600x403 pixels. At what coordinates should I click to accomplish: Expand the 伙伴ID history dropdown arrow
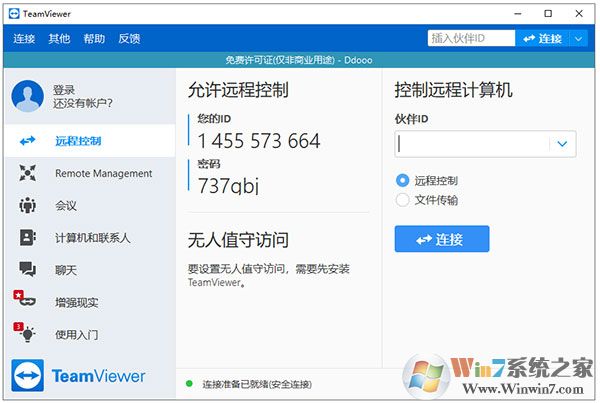pos(562,144)
